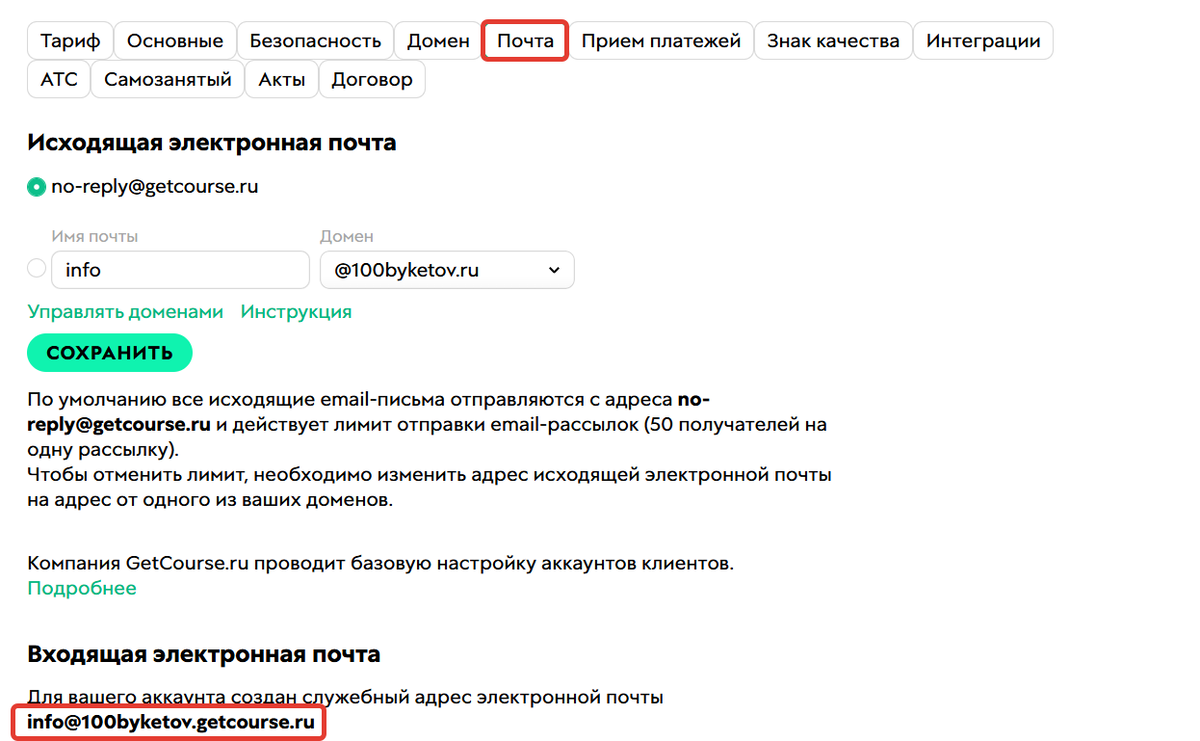This screenshot has width=1200, height=741.
Task: Open the Самозанятый tab
Action: (x=168, y=79)
